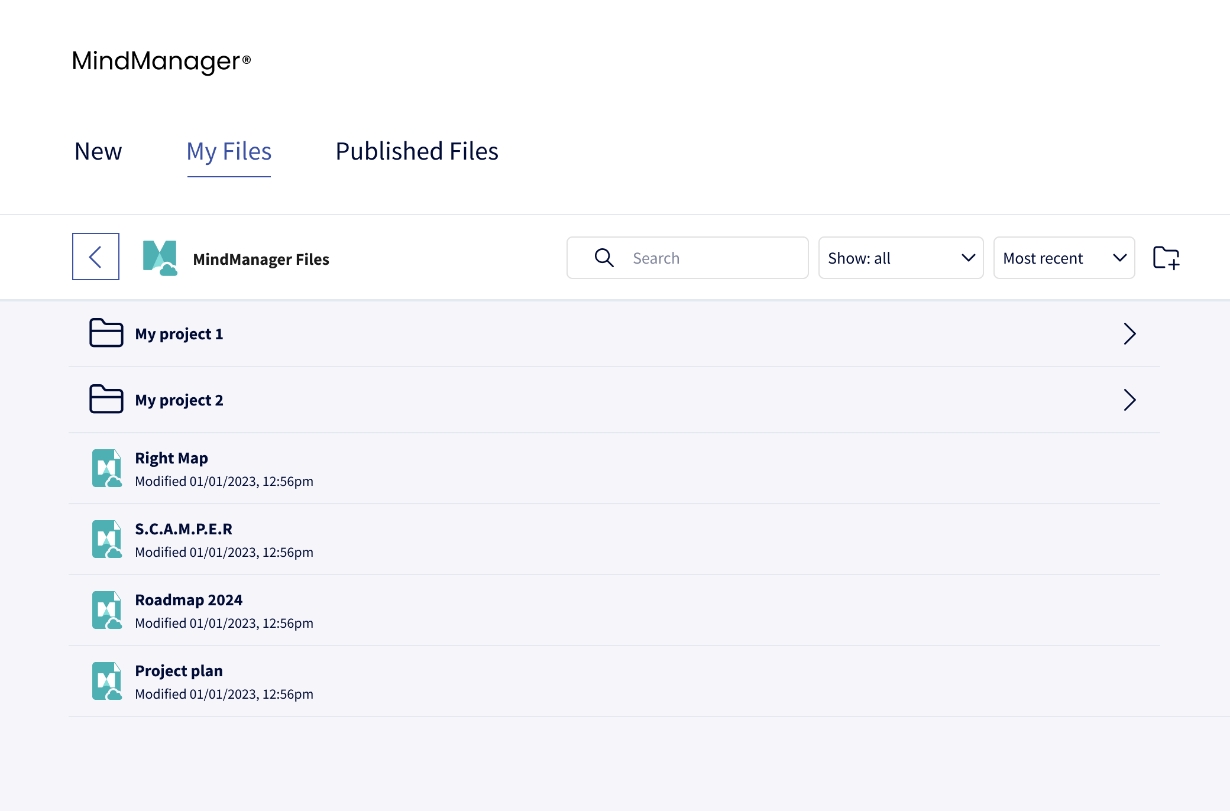Click the Project plan file icon

point(107,681)
